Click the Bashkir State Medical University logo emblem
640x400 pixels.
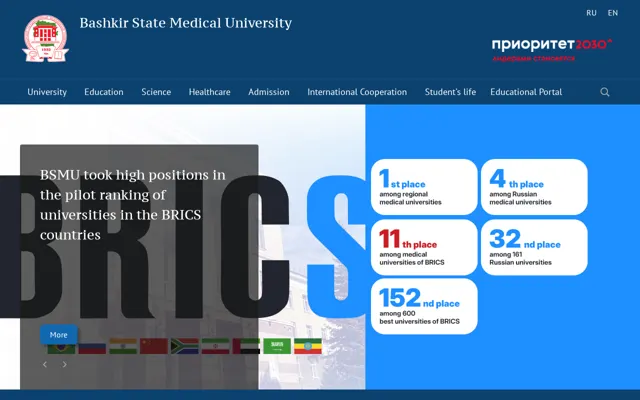pos(45,39)
